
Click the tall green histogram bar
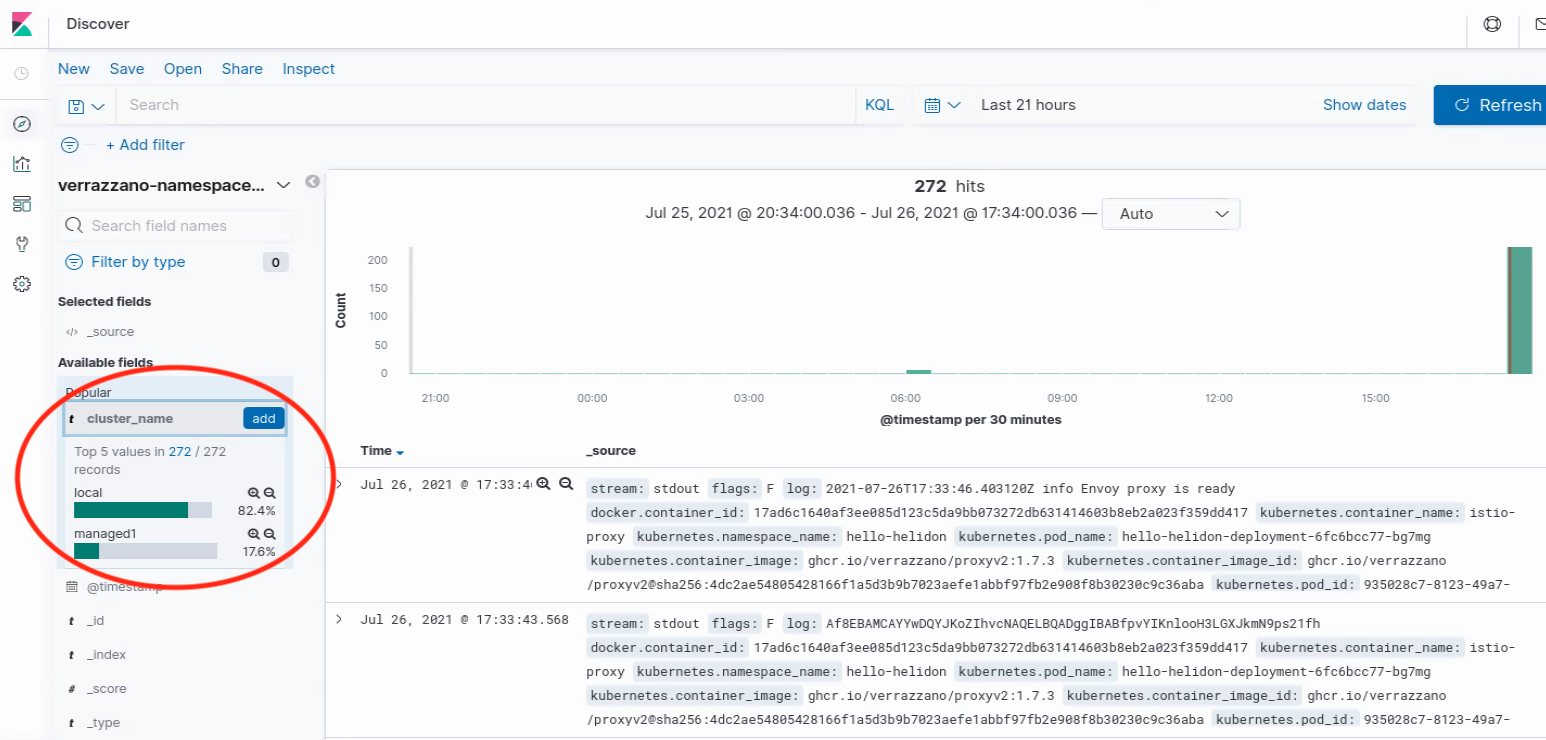1520,310
